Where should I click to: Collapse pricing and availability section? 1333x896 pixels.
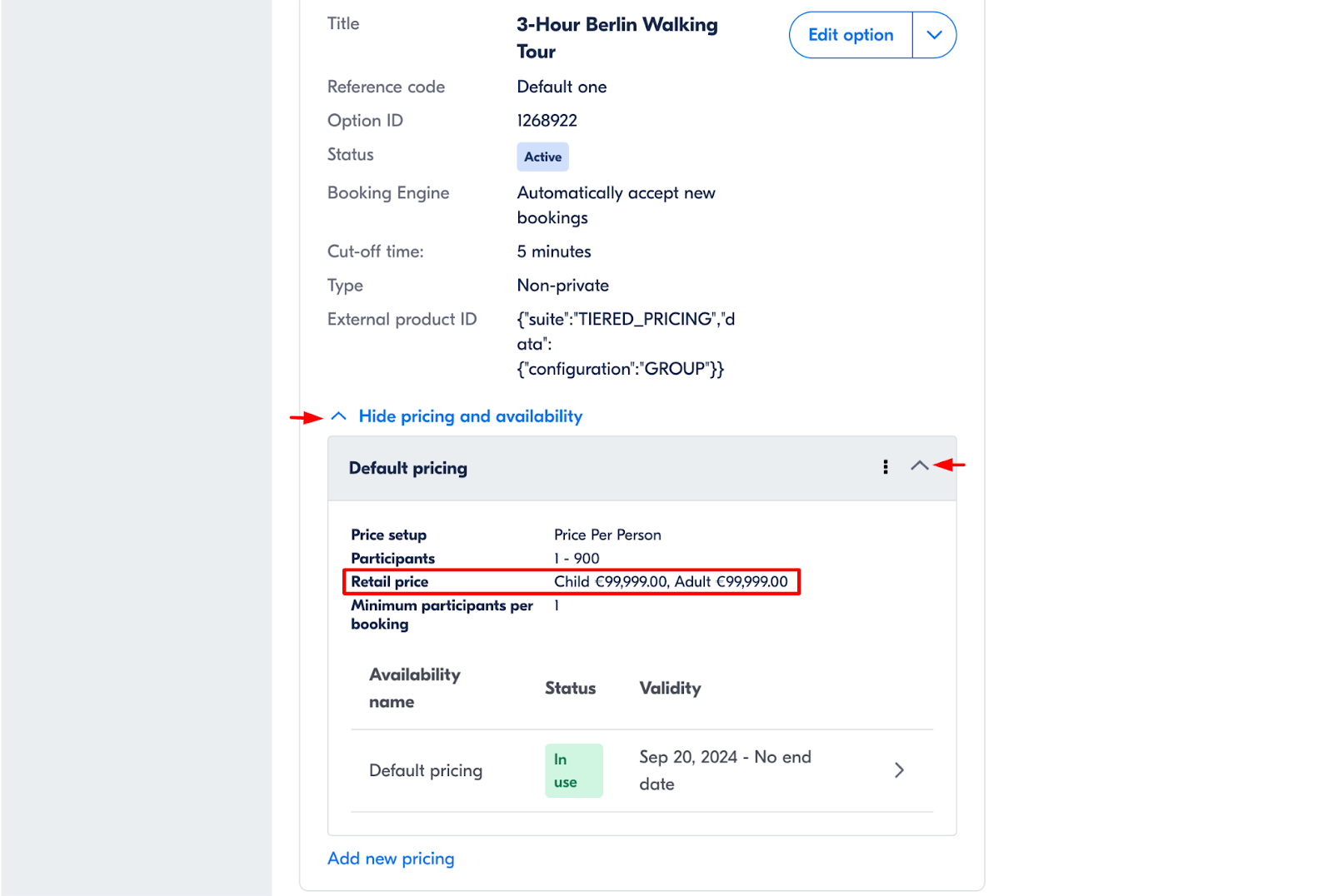click(470, 416)
